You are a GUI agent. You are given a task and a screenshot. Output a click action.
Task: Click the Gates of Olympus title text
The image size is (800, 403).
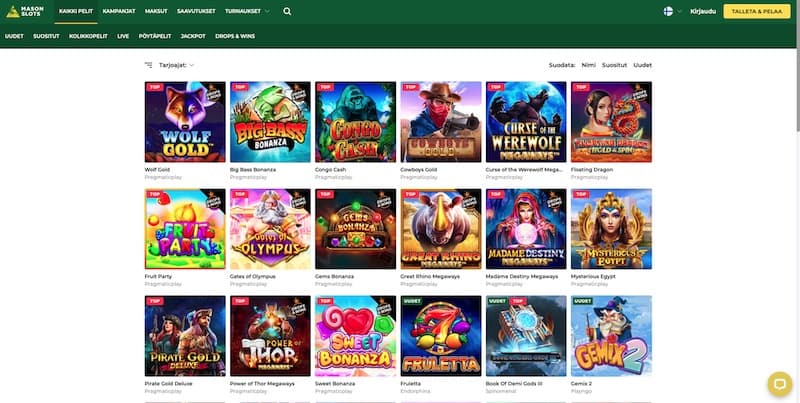(253, 276)
